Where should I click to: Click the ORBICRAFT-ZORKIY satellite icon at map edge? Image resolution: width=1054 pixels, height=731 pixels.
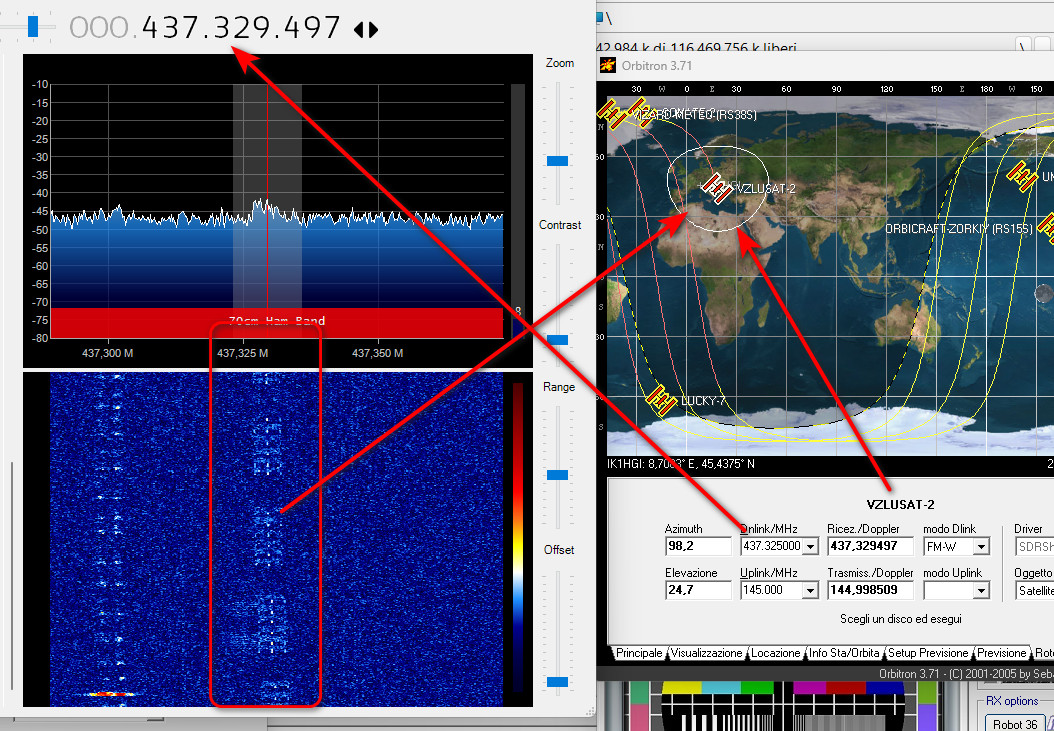pos(1048,227)
